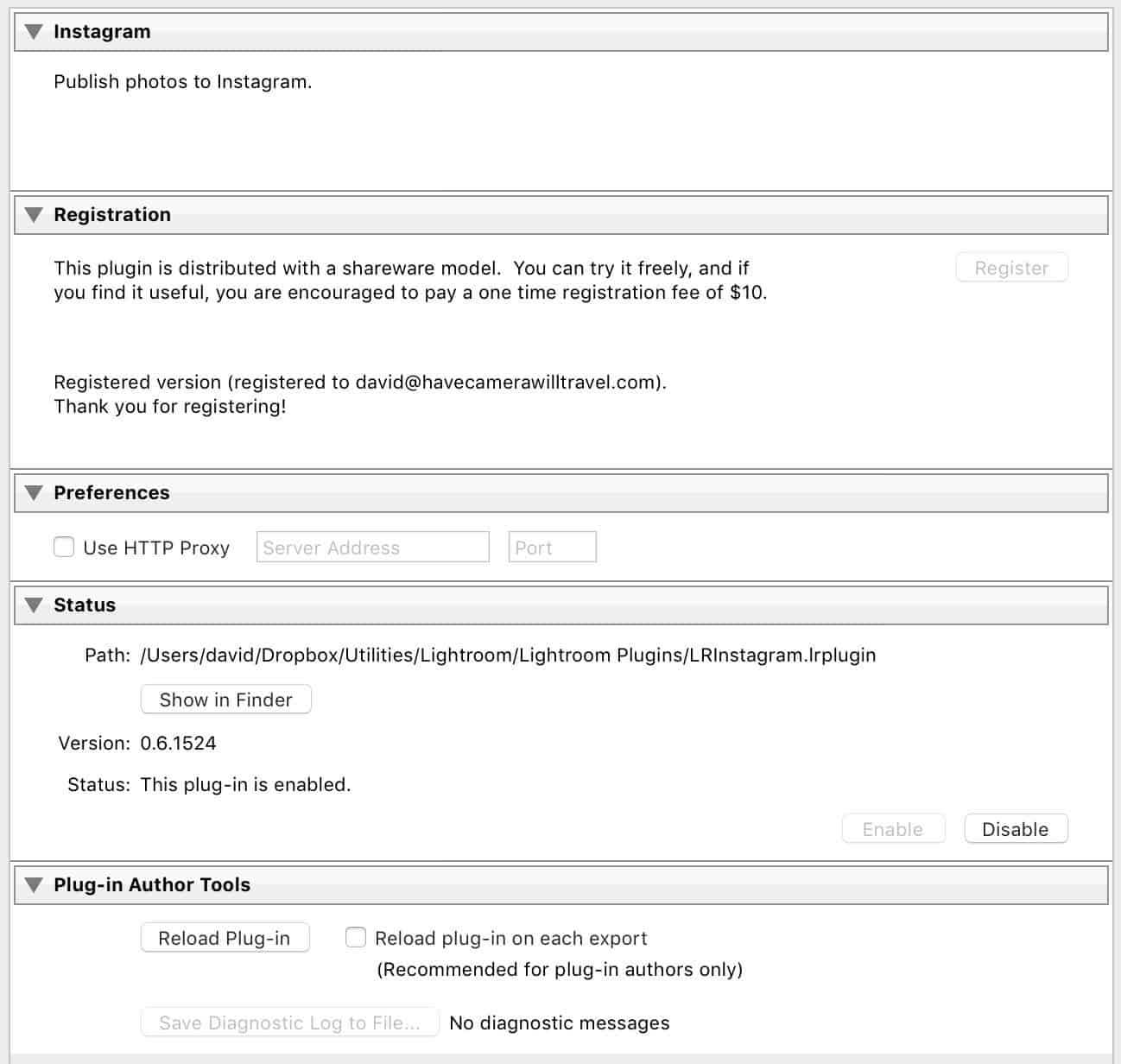Click the Enable button
The image size is (1121, 1064).
(893, 829)
